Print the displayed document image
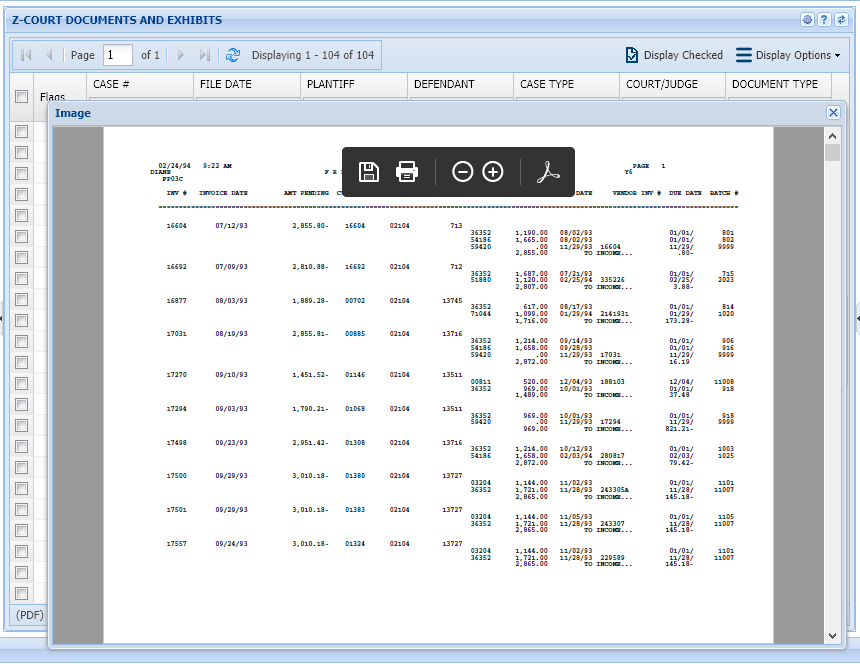The image size is (860, 664). click(x=406, y=172)
